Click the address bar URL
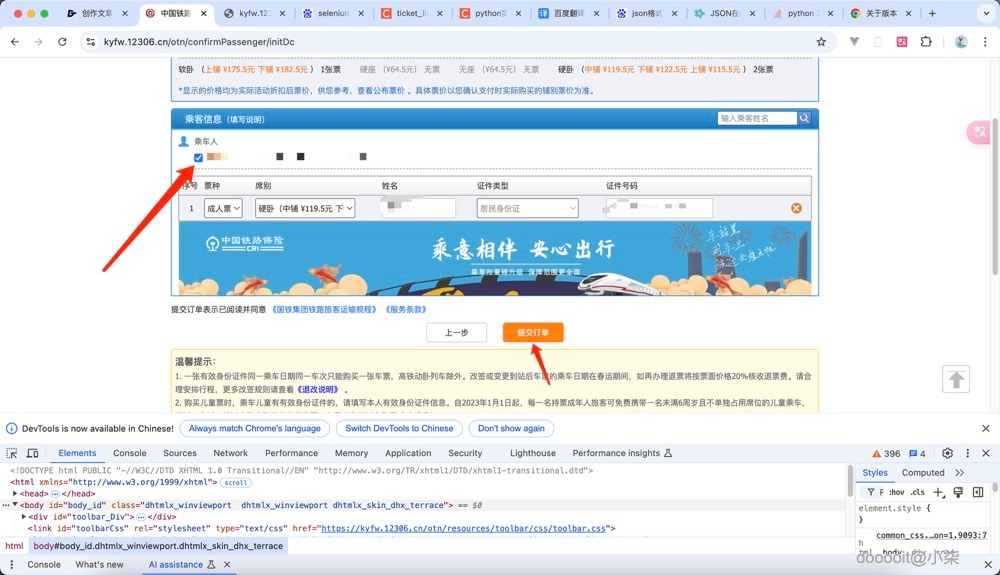 (199, 41)
